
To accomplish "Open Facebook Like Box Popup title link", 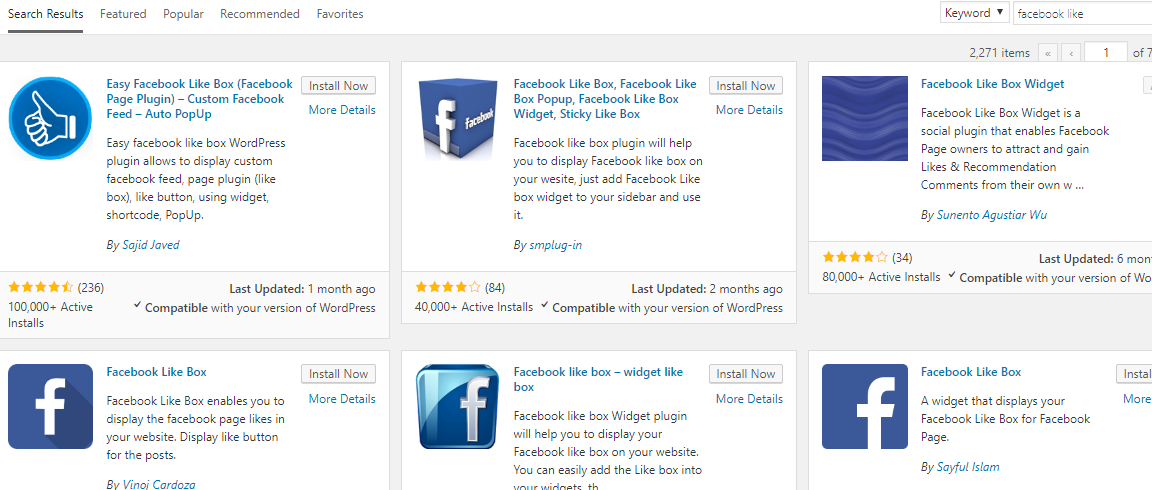I will pos(605,99).
